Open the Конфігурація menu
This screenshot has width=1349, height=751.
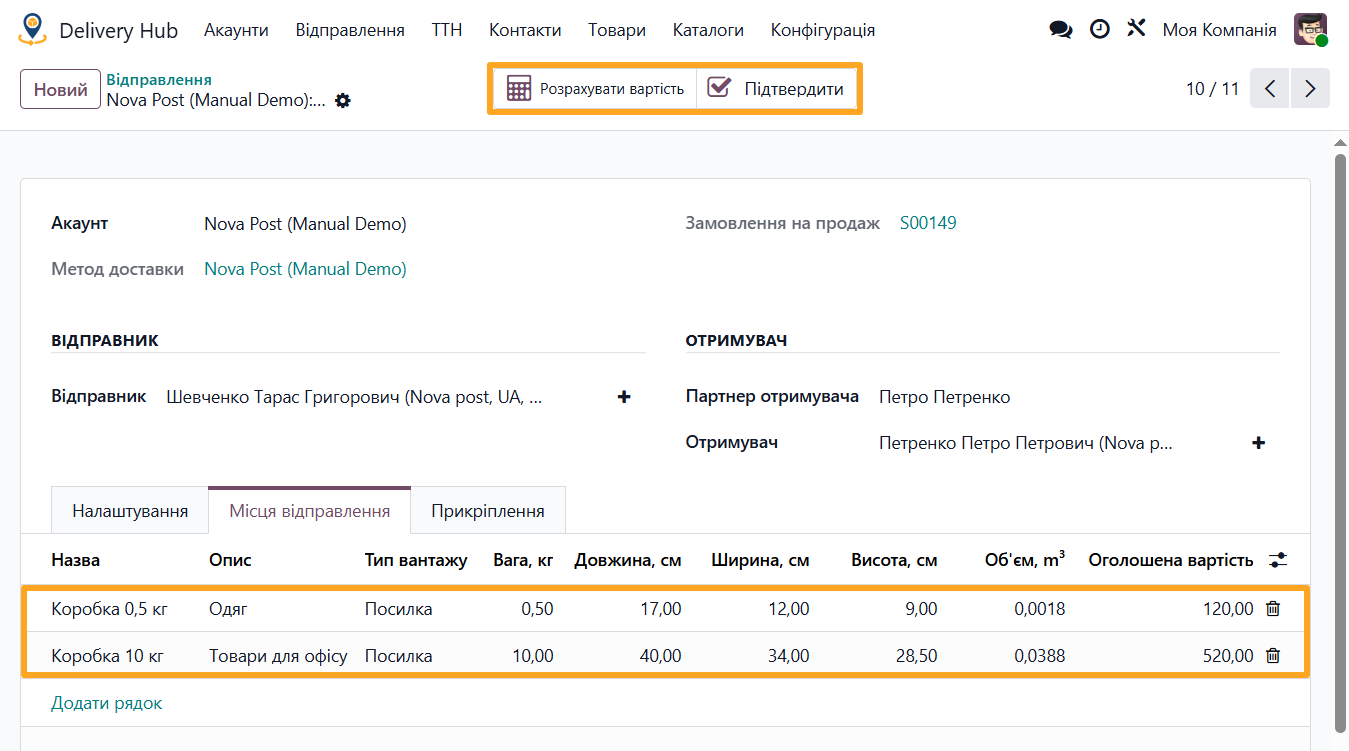click(x=823, y=30)
